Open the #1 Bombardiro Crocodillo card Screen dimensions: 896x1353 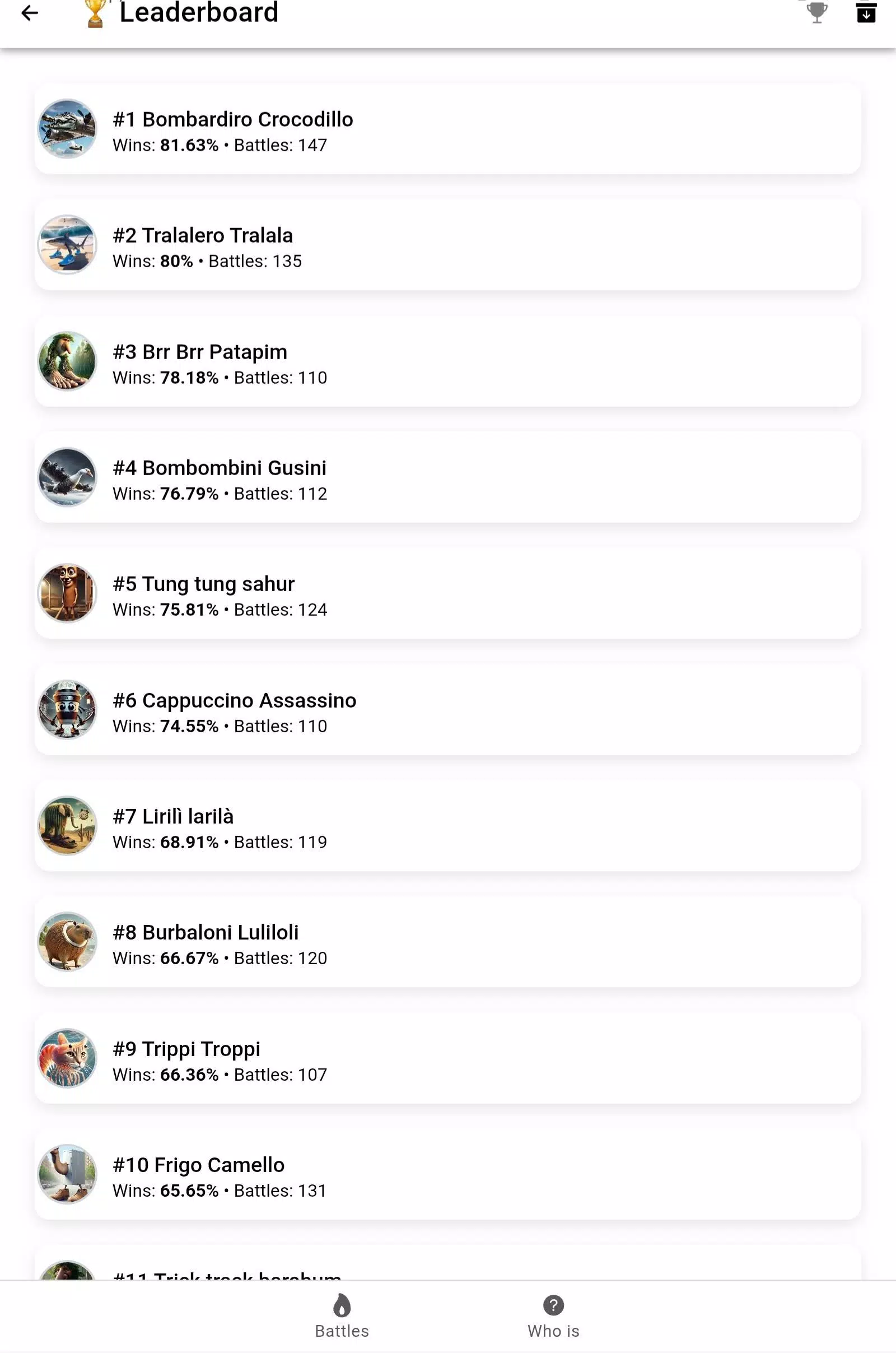click(x=448, y=129)
